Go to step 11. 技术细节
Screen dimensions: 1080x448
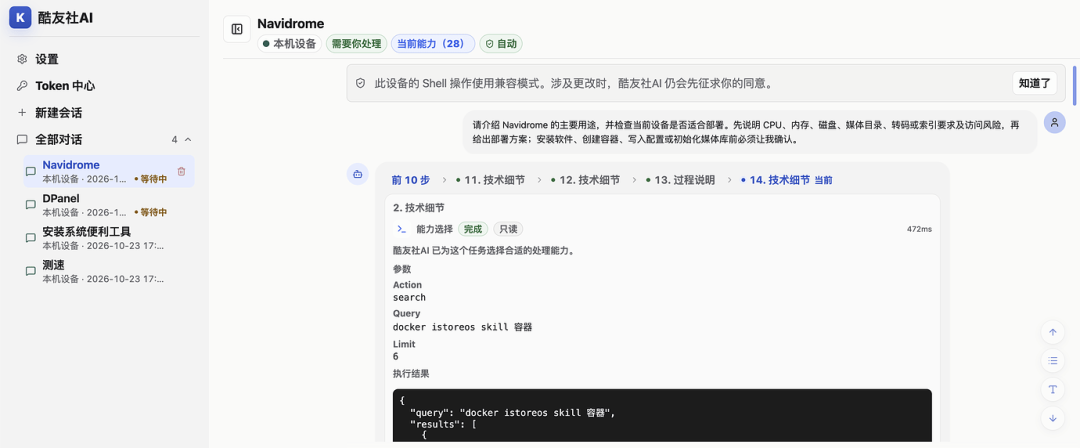(x=490, y=180)
